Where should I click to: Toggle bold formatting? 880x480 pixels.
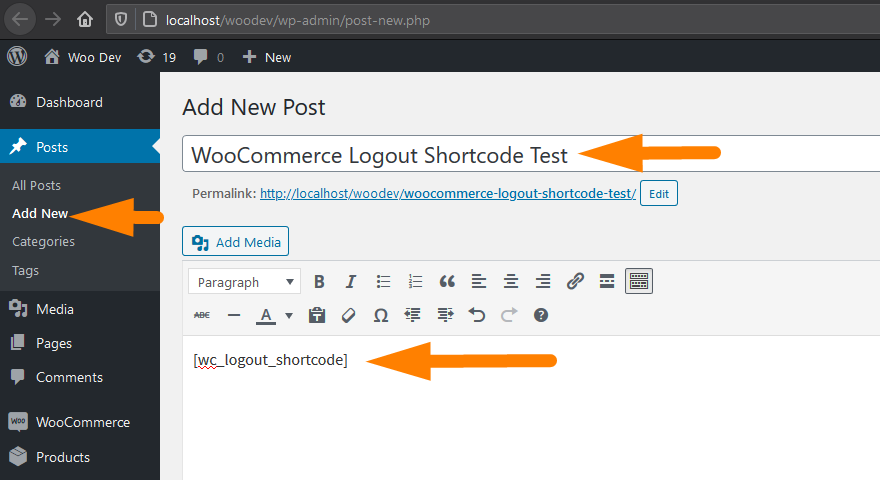(x=319, y=281)
